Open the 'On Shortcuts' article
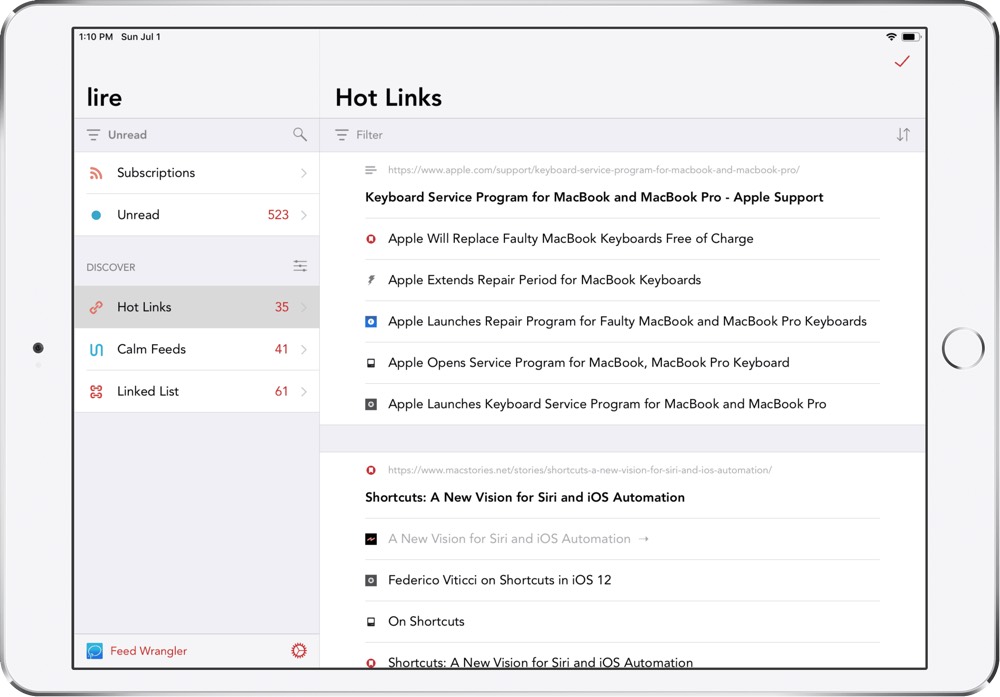 [427, 622]
